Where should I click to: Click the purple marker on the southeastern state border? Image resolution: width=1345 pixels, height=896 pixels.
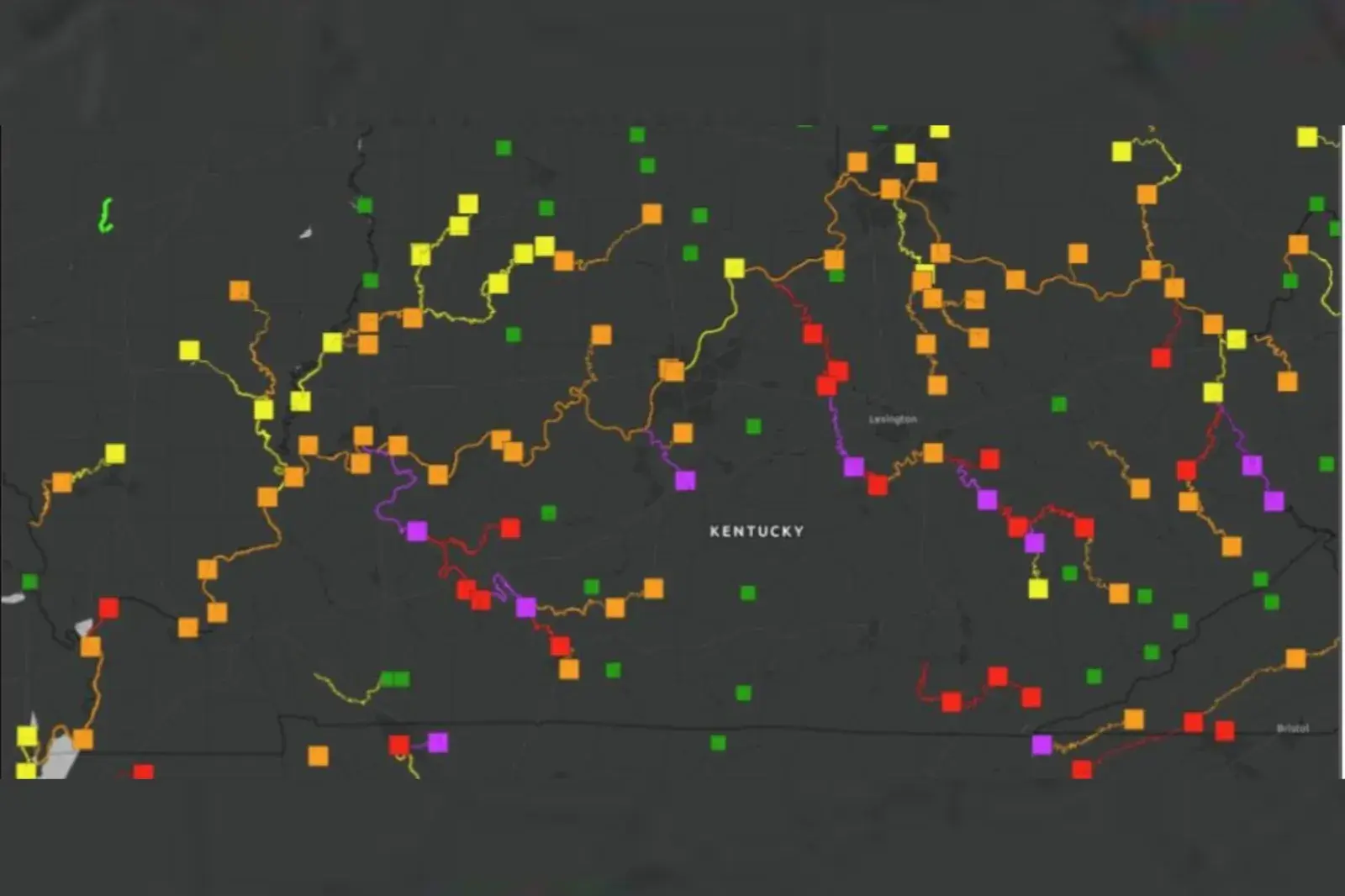coord(1042,745)
